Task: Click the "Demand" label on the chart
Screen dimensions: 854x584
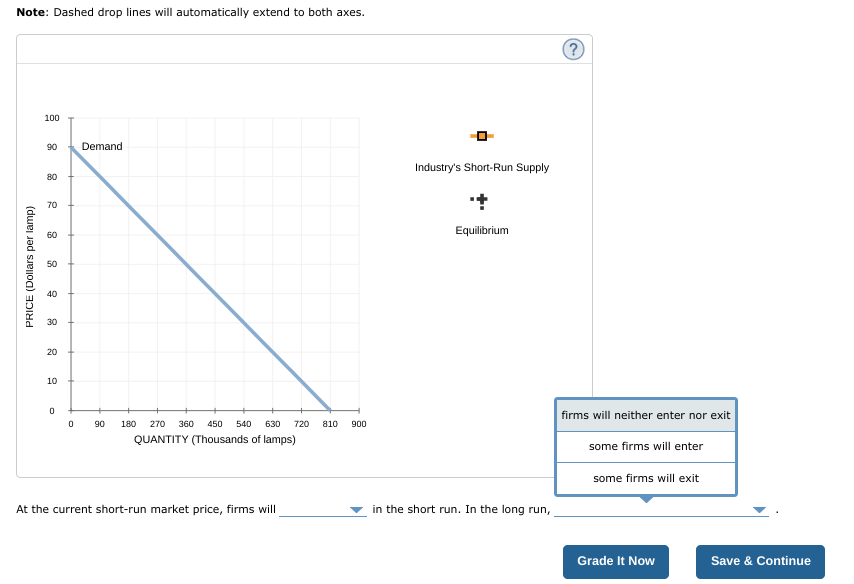Action: (103, 146)
